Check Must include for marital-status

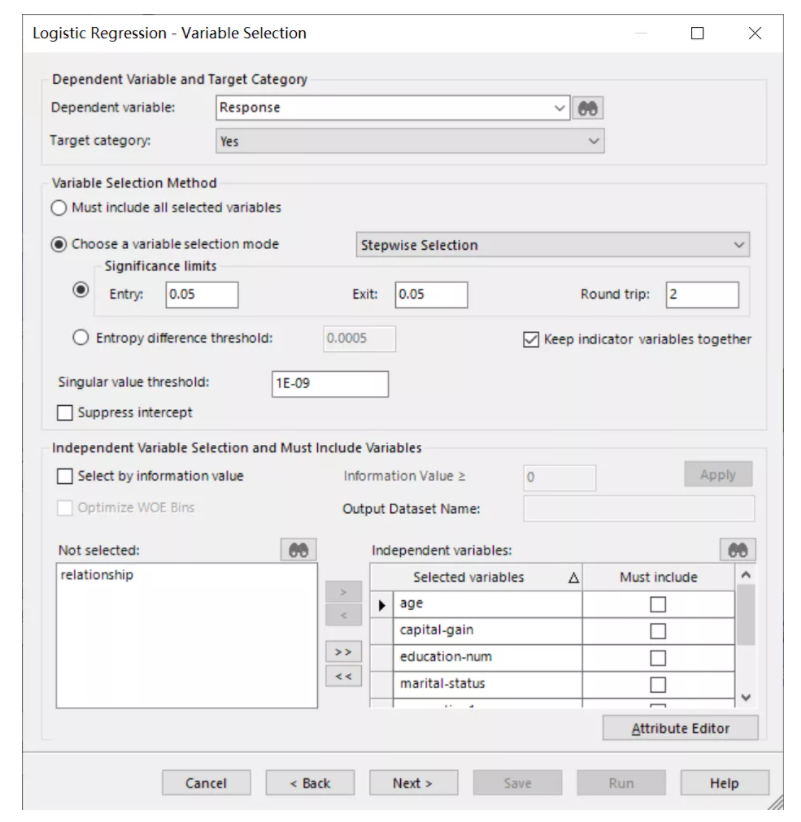658,685
